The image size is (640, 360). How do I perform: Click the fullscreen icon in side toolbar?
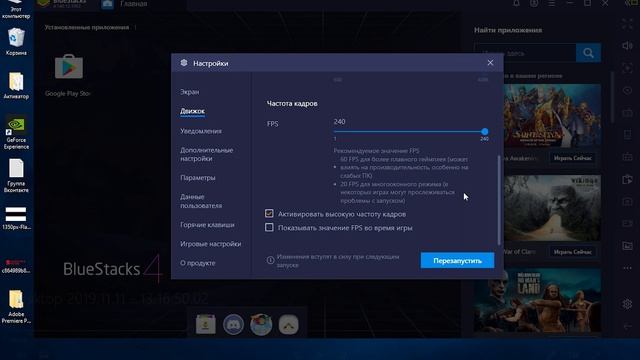pos(627,24)
